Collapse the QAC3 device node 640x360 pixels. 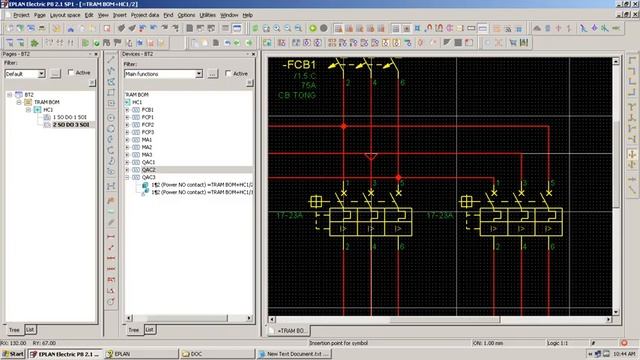tap(127, 177)
